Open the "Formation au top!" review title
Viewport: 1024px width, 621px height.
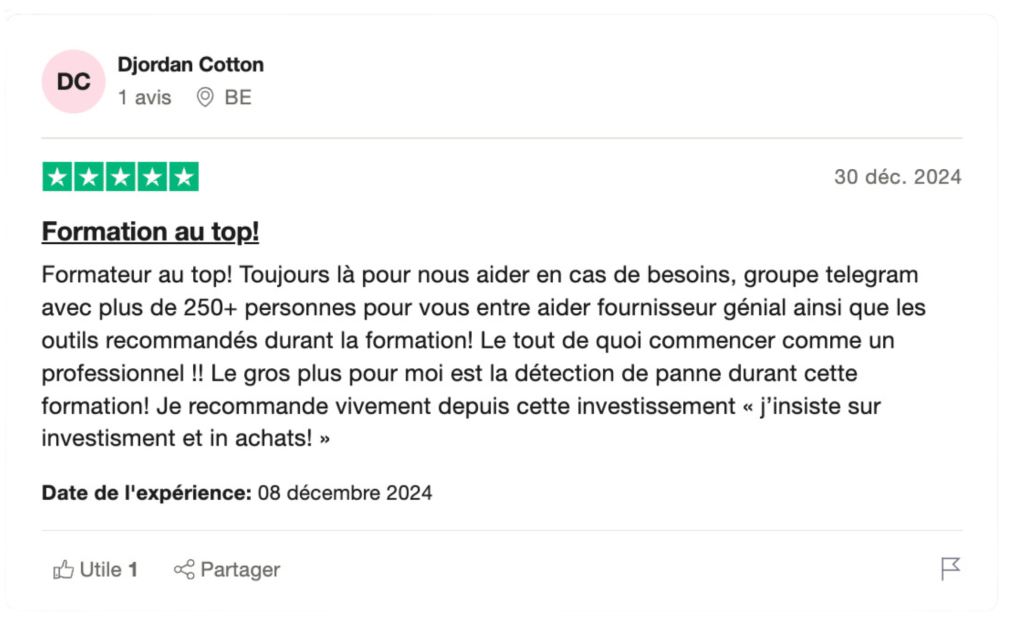(x=150, y=232)
